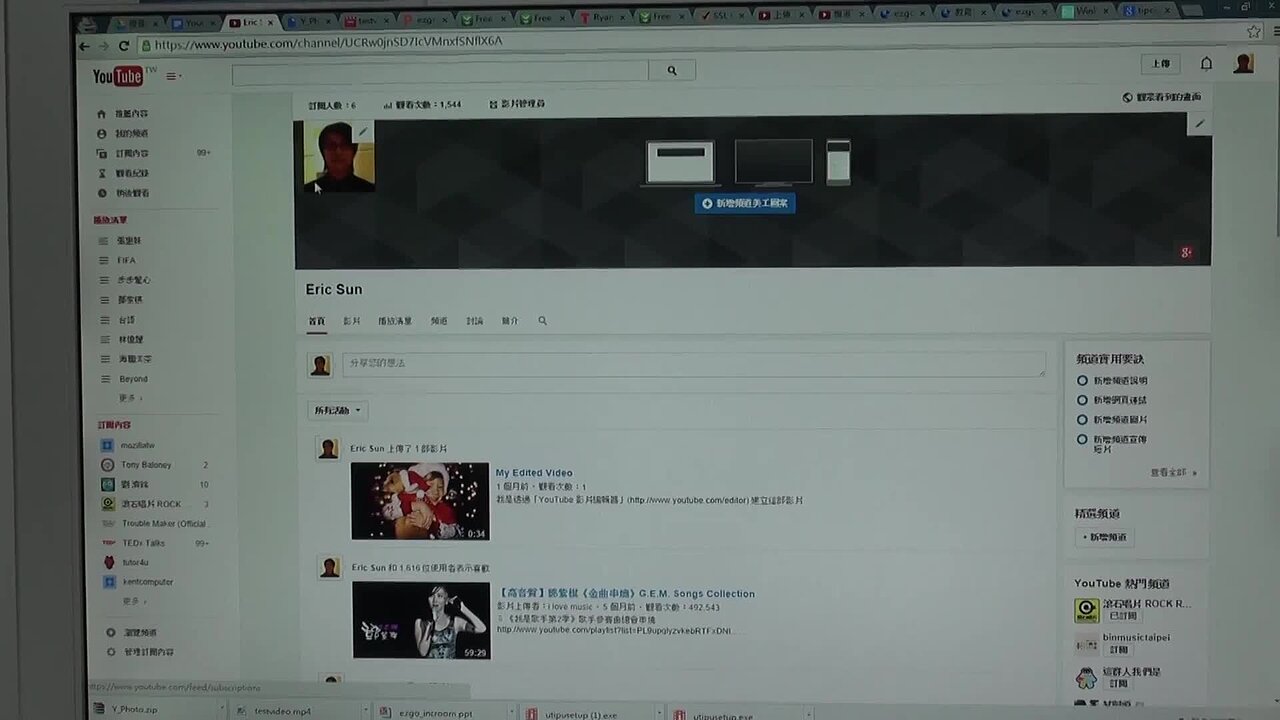This screenshot has width=1280, height=720.
Task: Click view as public link above banner
Action: click(1162, 97)
